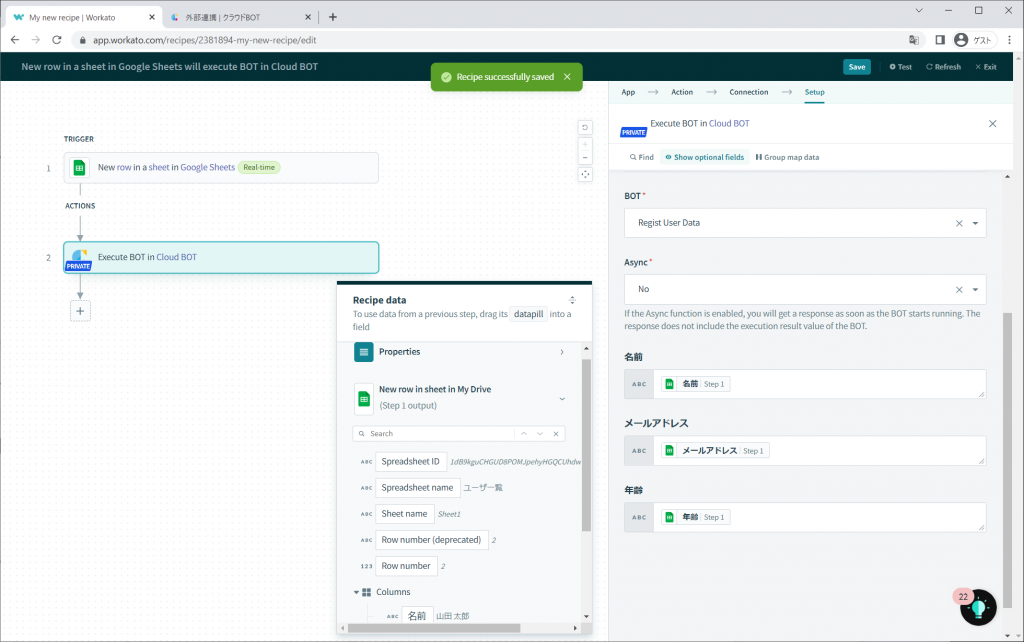Select the Row number (deprecated) datapill
The image size is (1024, 642).
pos(431,540)
